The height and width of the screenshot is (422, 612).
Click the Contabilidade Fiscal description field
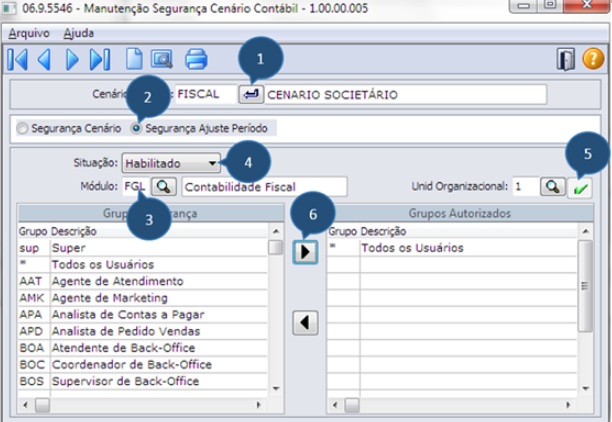pos(264,187)
